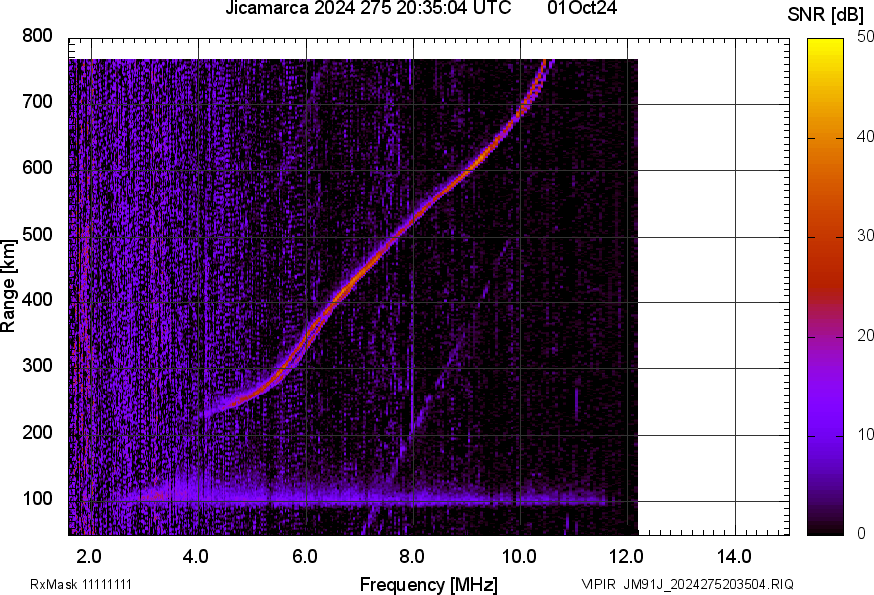This screenshot has width=874, height=595.
Task: Click the range tick label '800'
Action: (37, 36)
